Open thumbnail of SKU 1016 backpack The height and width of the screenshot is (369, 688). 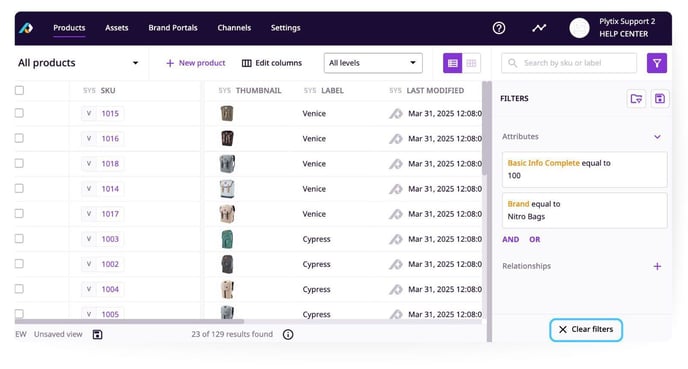[x=227, y=139]
